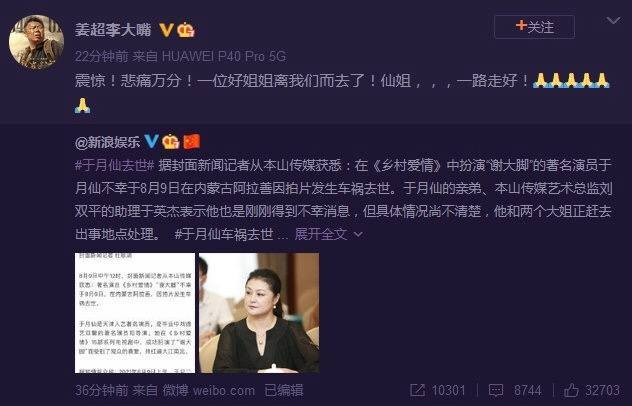Click the HUAWEI P40 Pro 5G source
The image size is (632, 406).
224,56
